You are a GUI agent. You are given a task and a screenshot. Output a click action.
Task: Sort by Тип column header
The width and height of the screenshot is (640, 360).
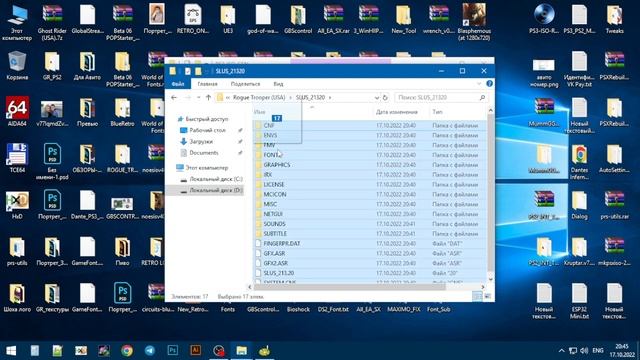point(437,112)
